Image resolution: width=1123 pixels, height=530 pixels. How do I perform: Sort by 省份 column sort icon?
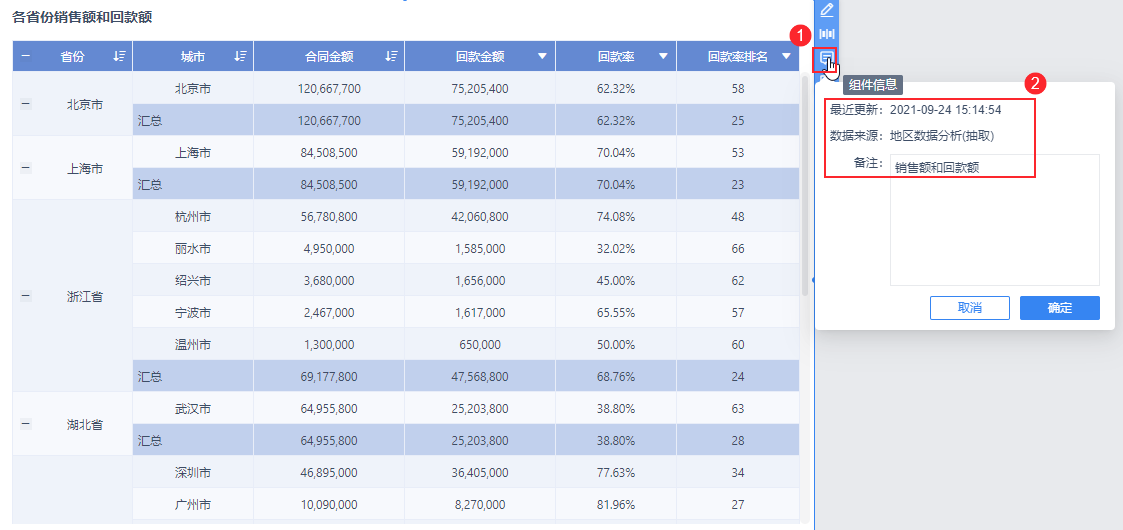120,57
